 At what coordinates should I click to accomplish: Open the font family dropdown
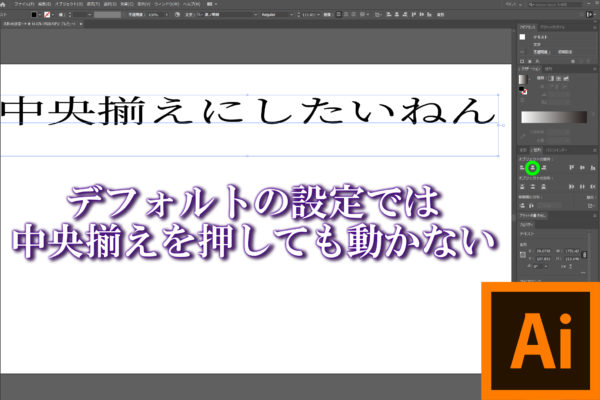point(255,15)
